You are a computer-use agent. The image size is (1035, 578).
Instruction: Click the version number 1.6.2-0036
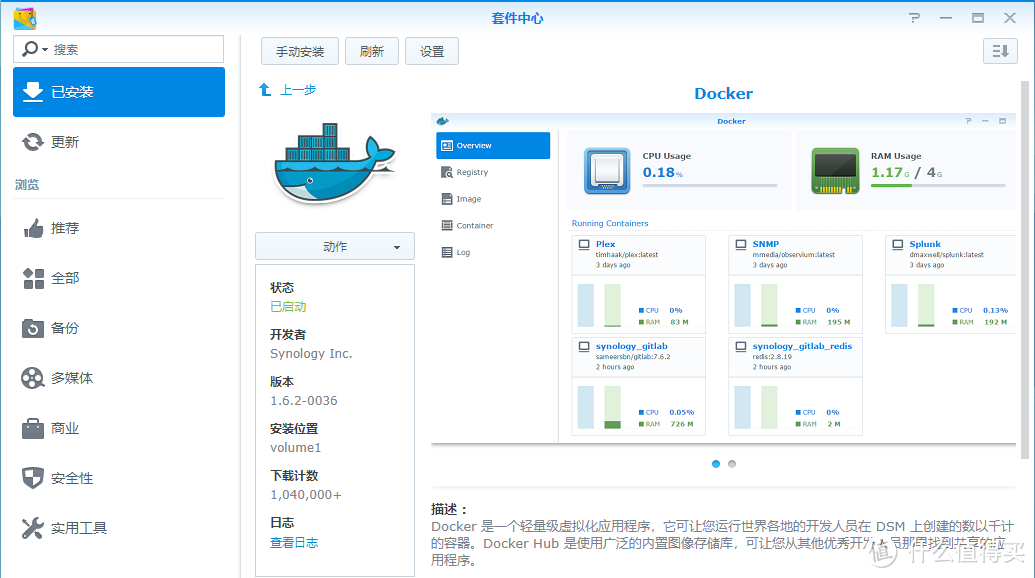coord(304,401)
